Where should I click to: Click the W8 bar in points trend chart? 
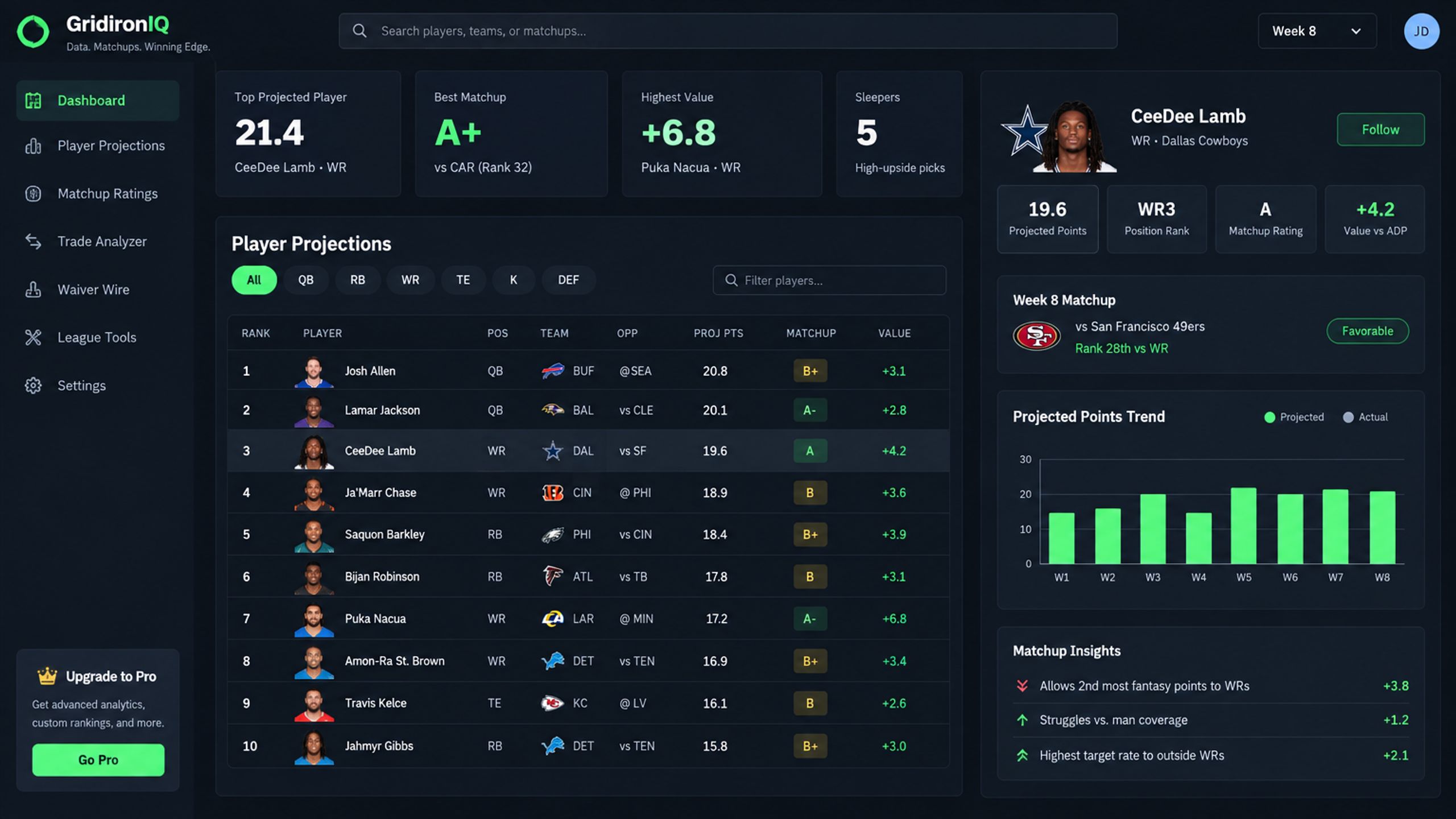tap(1383, 527)
